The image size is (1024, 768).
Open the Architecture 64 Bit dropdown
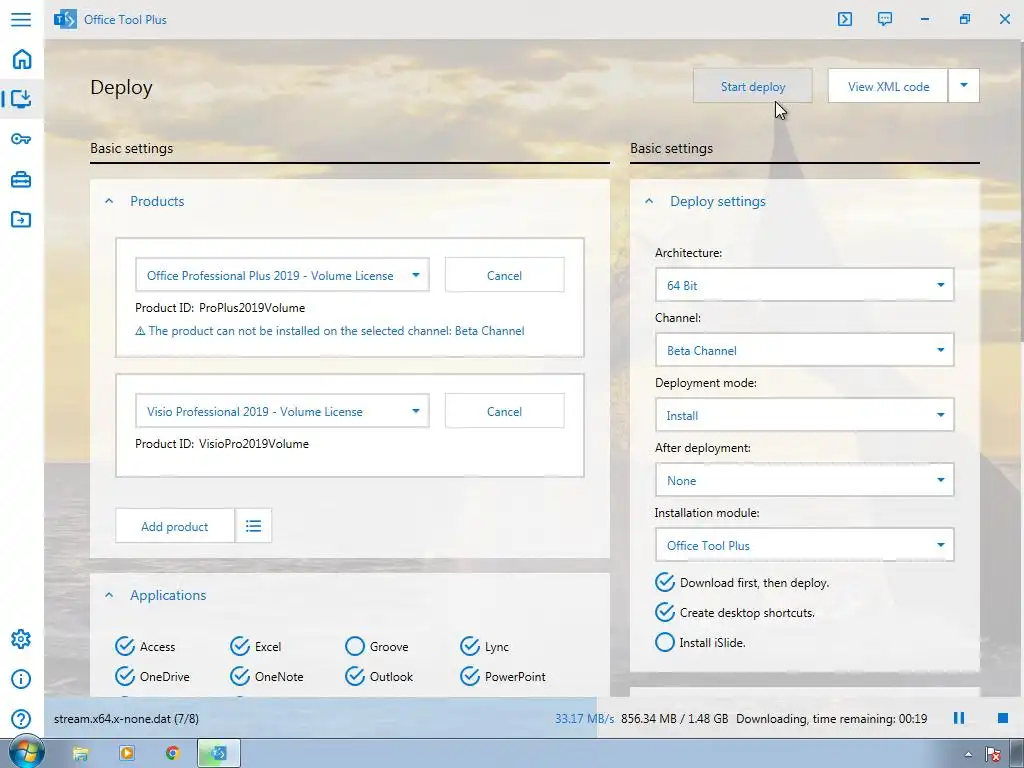[805, 285]
